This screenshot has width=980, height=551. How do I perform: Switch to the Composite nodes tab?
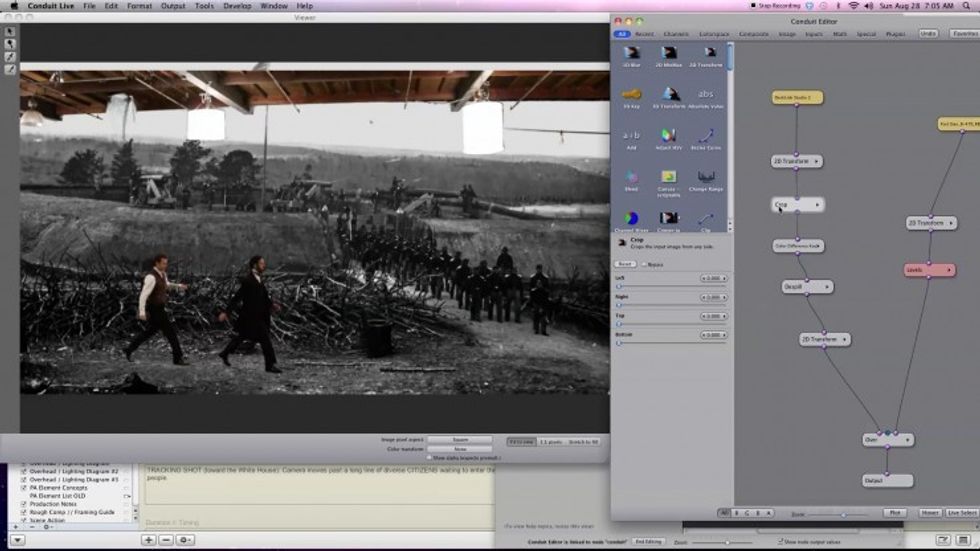[754, 34]
